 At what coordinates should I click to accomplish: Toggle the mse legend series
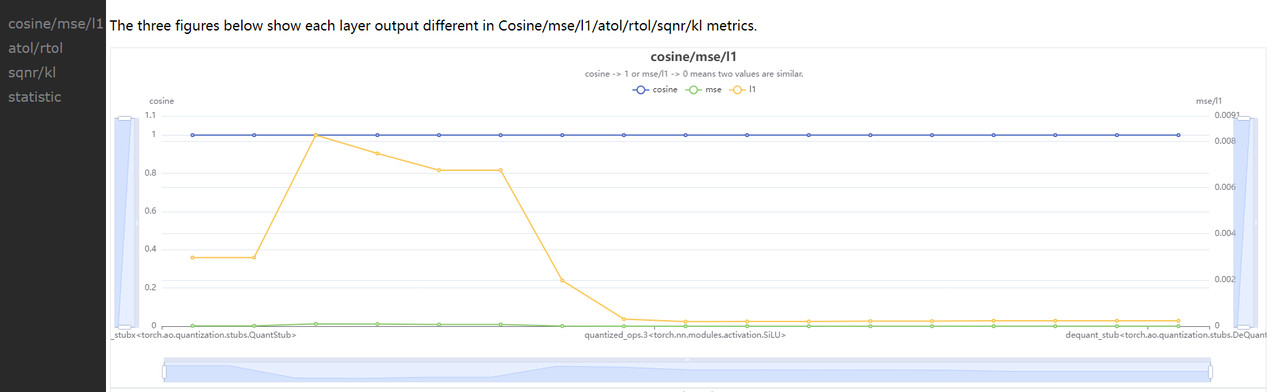[x=705, y=90]
